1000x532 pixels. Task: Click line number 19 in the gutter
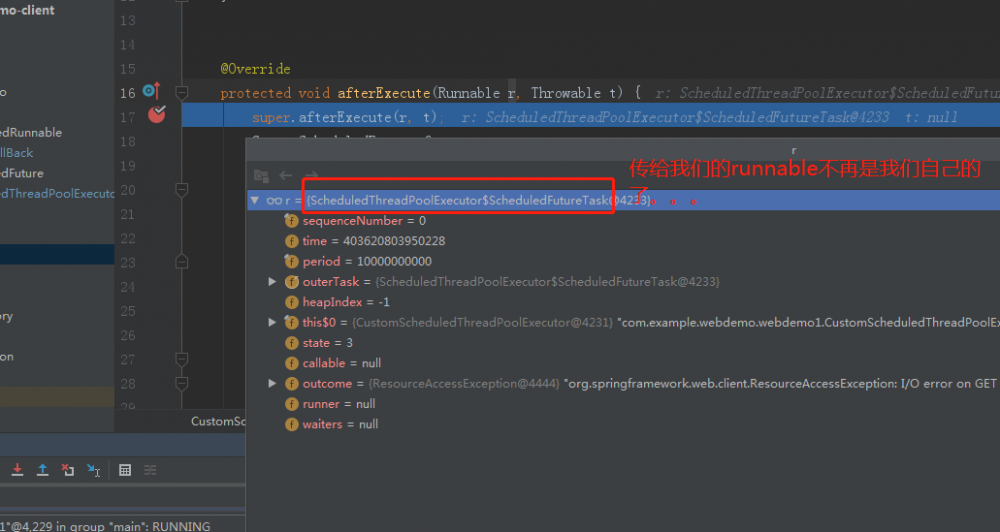point(128,166)
